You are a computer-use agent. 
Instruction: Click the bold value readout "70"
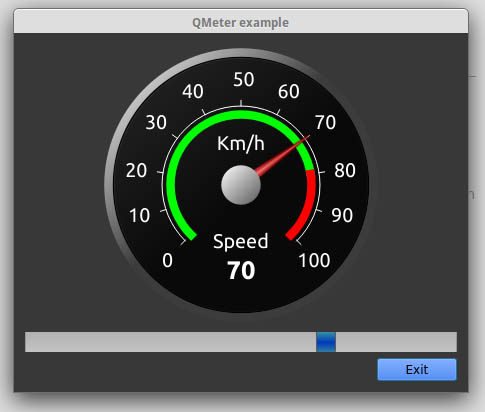pos(241,270)
